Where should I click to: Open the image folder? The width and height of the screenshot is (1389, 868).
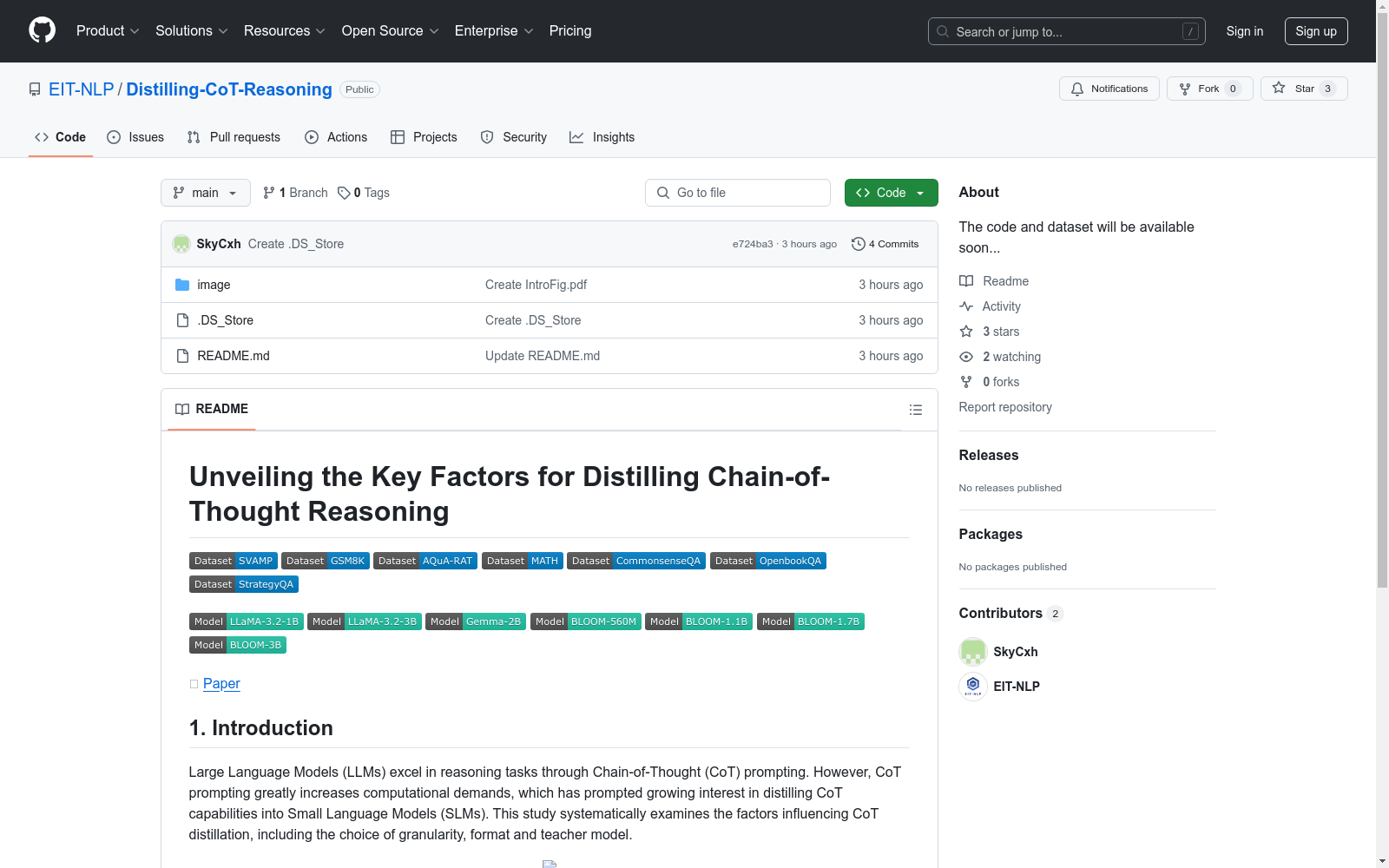(x=214, y=285)
